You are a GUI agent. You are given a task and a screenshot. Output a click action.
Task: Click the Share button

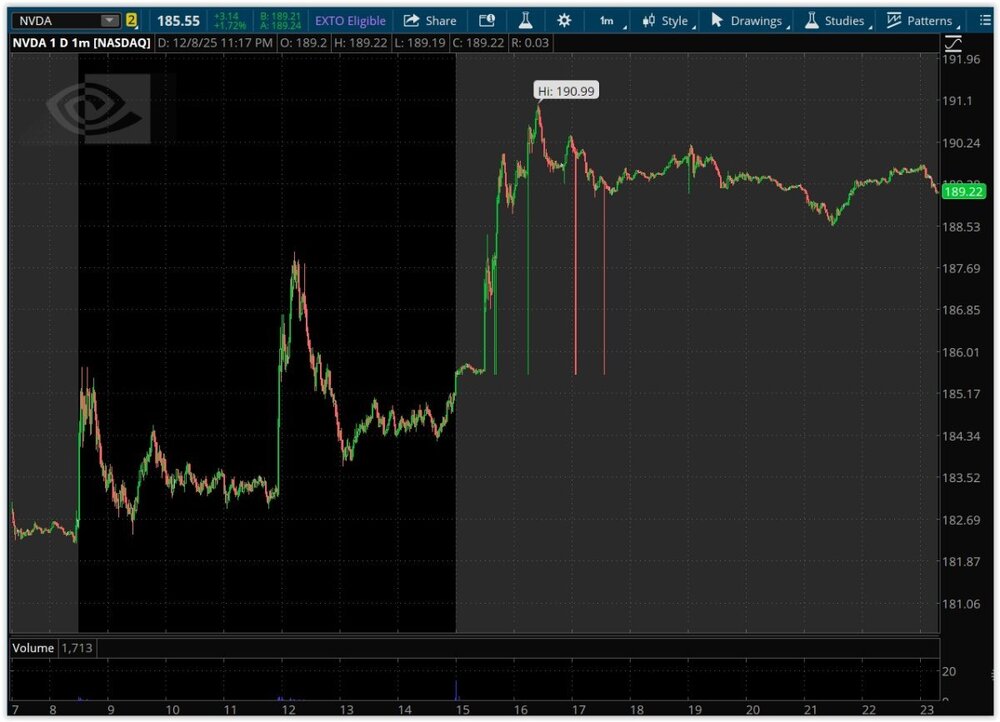click(429, 20)
